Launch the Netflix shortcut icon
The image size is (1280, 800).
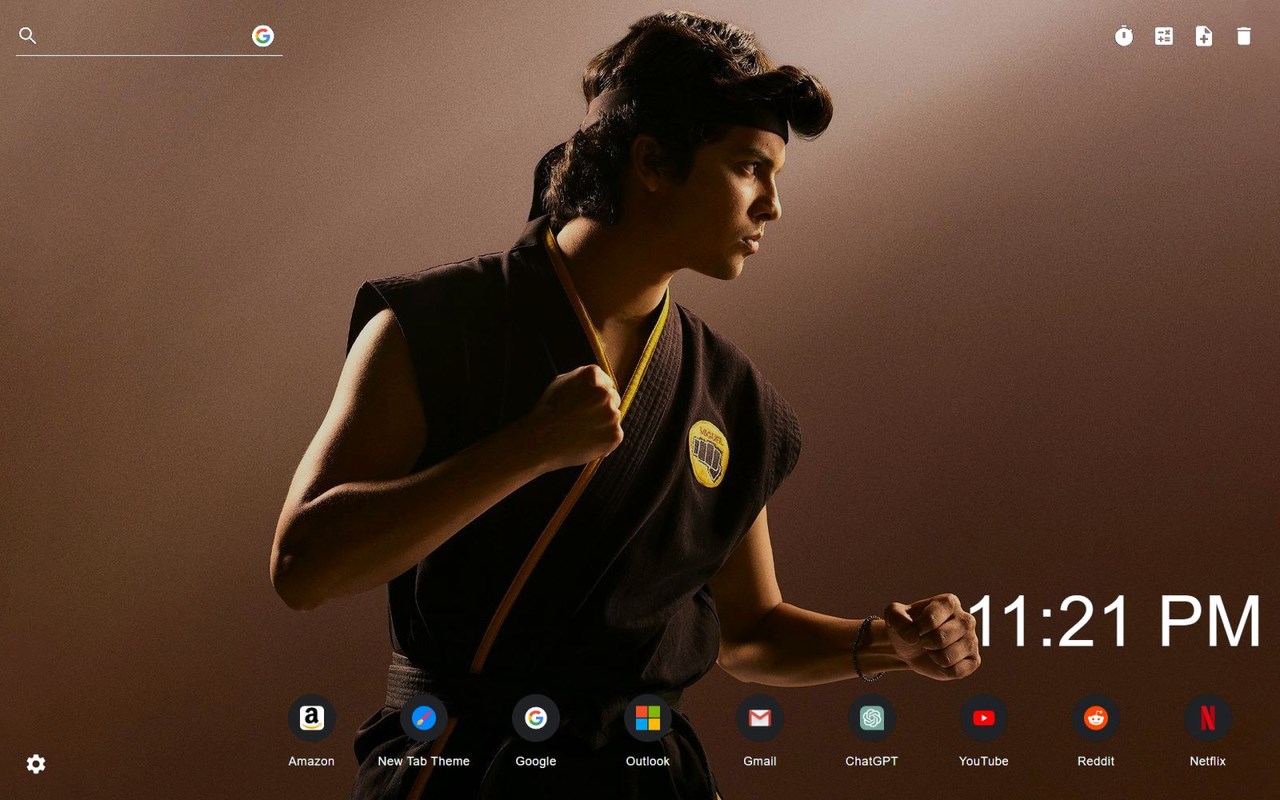point(1208,718)
